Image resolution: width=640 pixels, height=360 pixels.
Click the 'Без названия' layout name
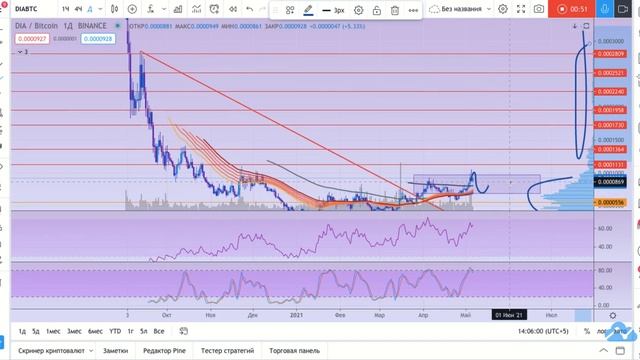pyautogui.click(x=461, y=9)
